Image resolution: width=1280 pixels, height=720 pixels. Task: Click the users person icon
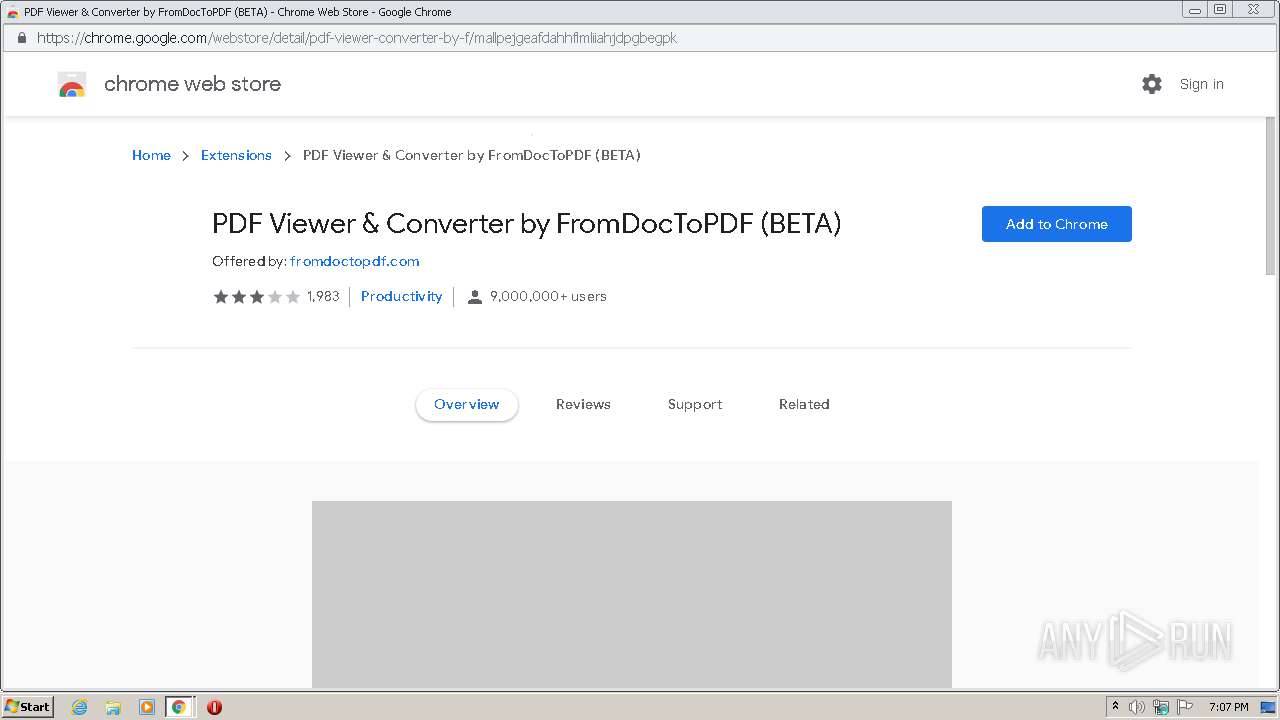click(475, 297)
